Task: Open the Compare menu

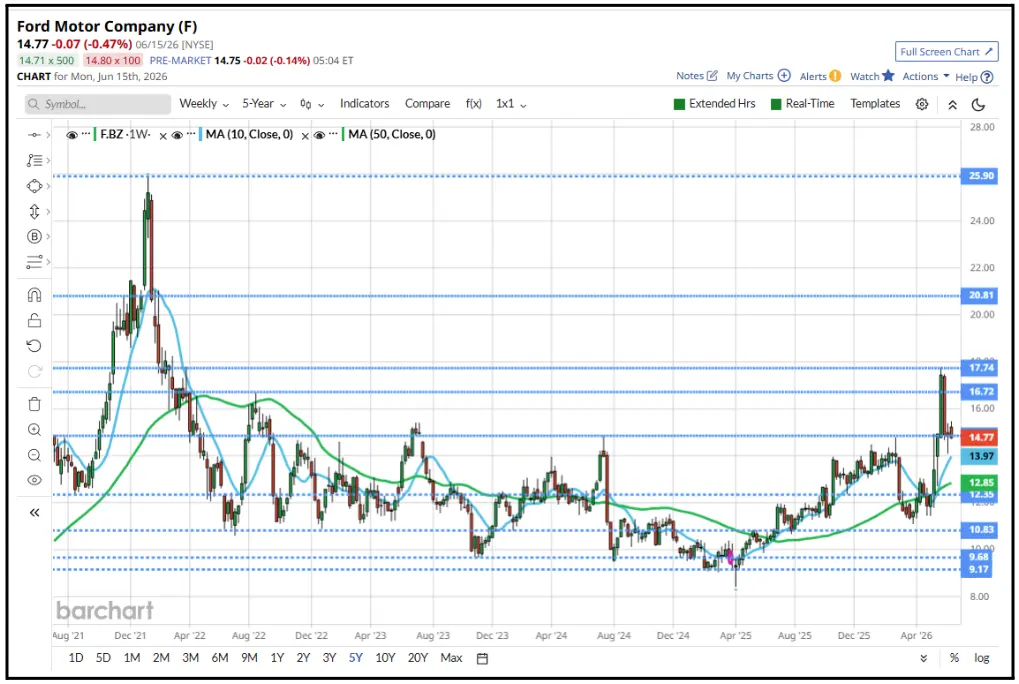Action: (427, 104)
